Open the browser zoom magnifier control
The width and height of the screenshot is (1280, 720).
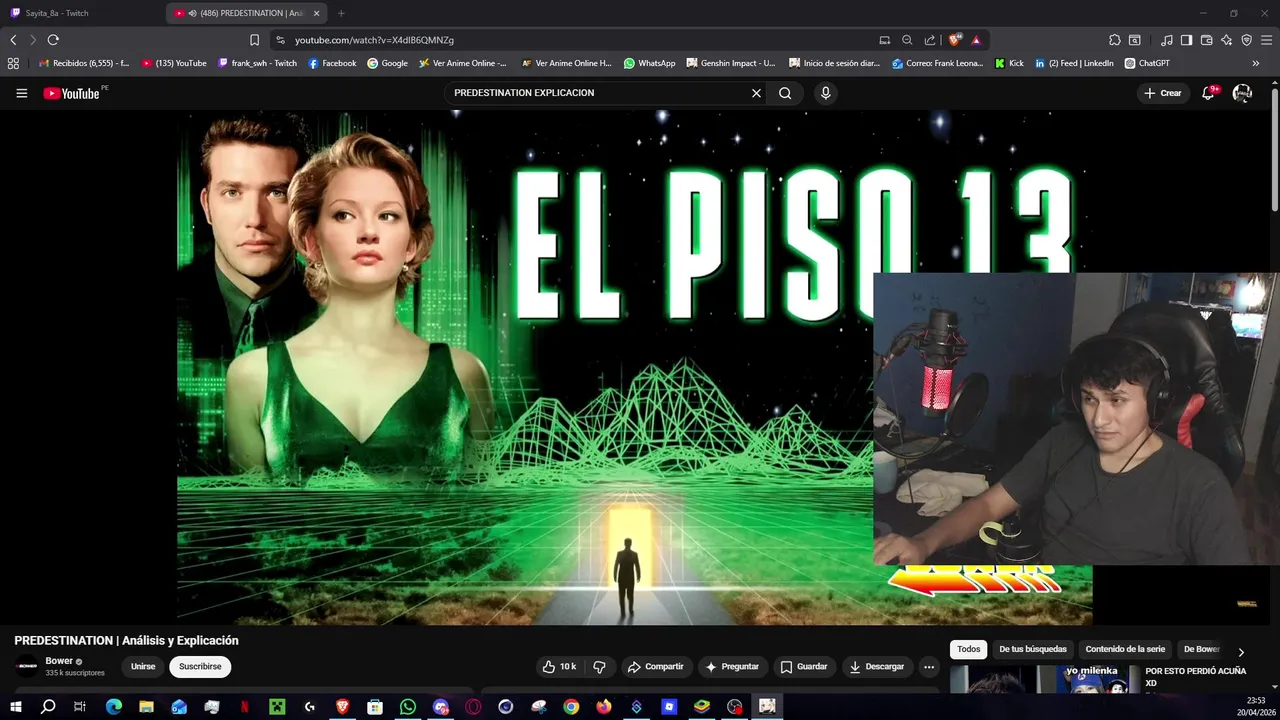(x=907, y=40)
